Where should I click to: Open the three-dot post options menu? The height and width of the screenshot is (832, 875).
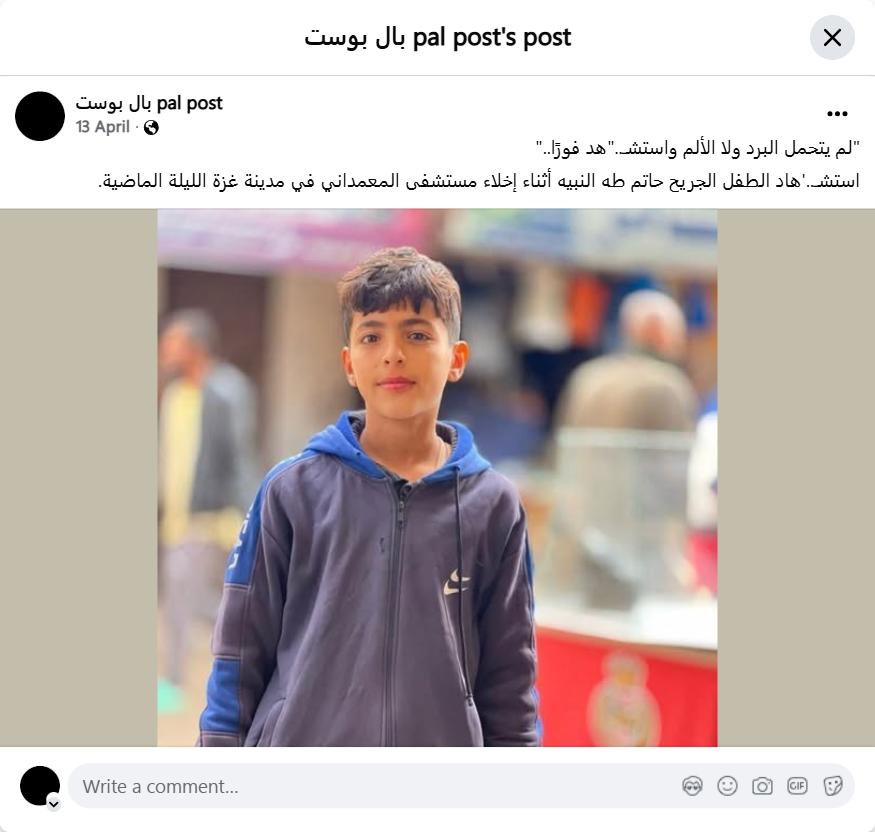[x=837, y=114]
